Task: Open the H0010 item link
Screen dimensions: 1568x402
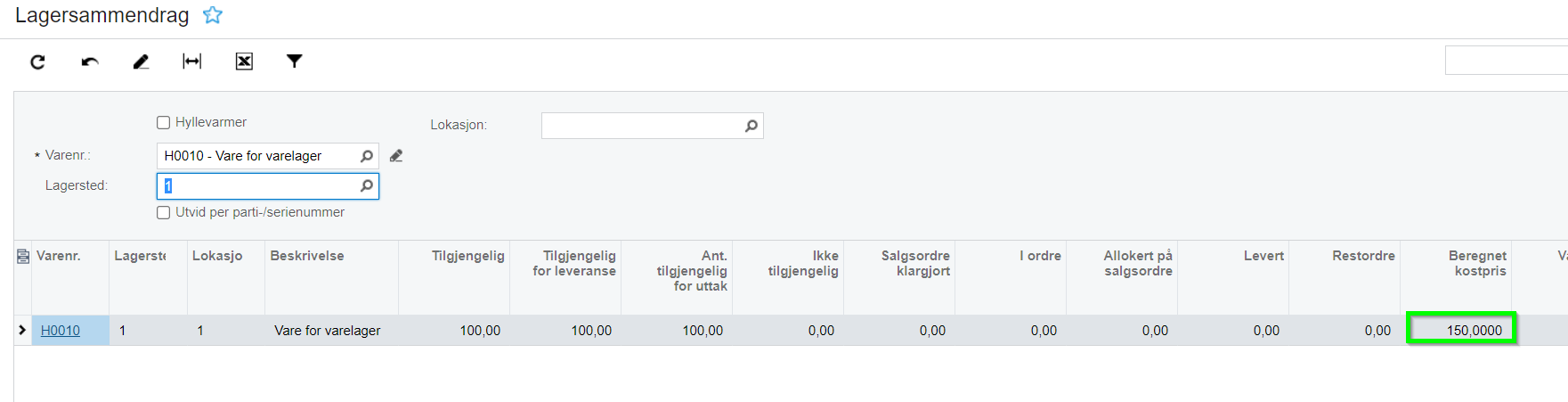Action: coord(61,331)
